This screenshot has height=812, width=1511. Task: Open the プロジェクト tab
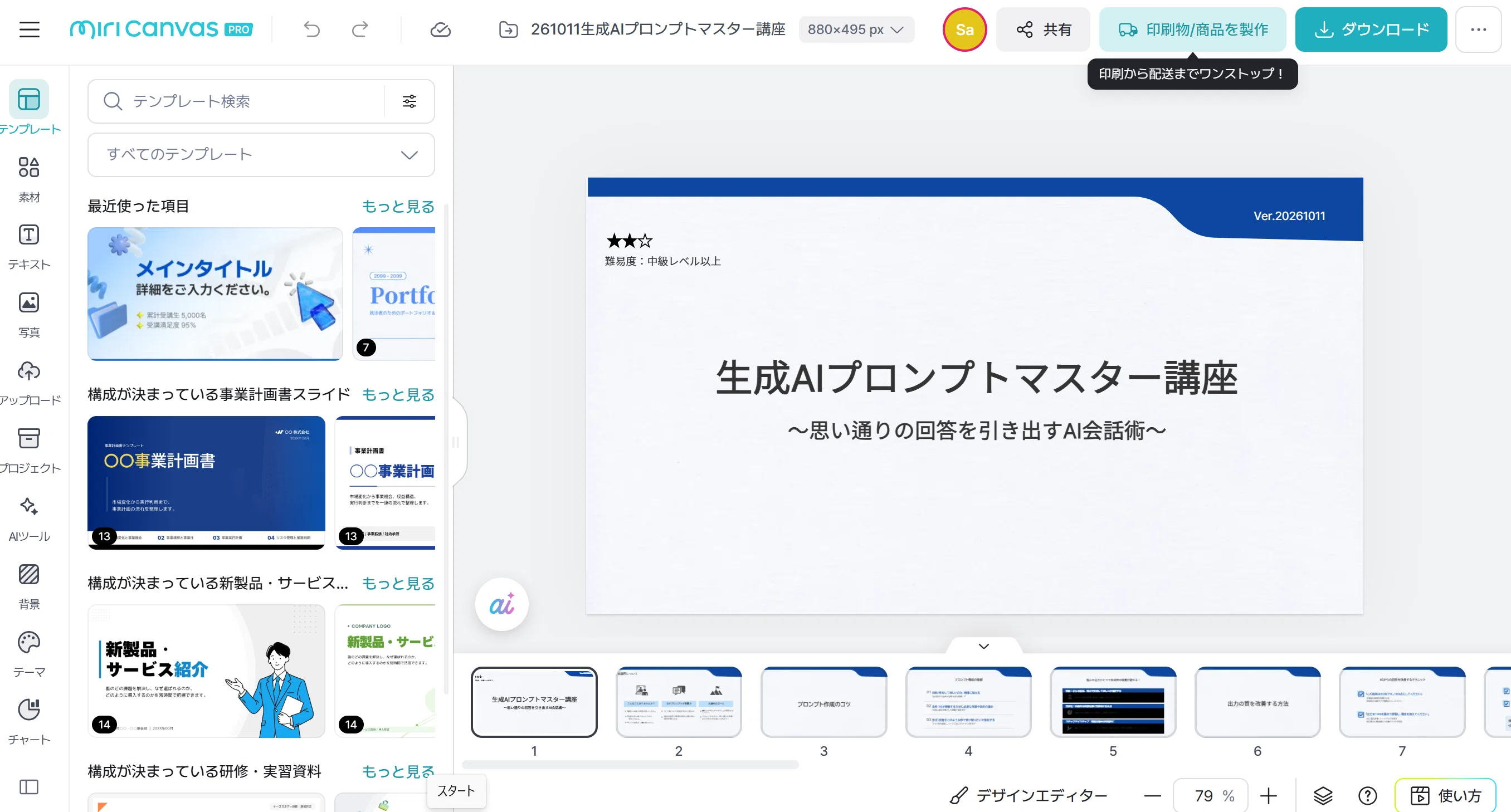(x=29, y=451)
